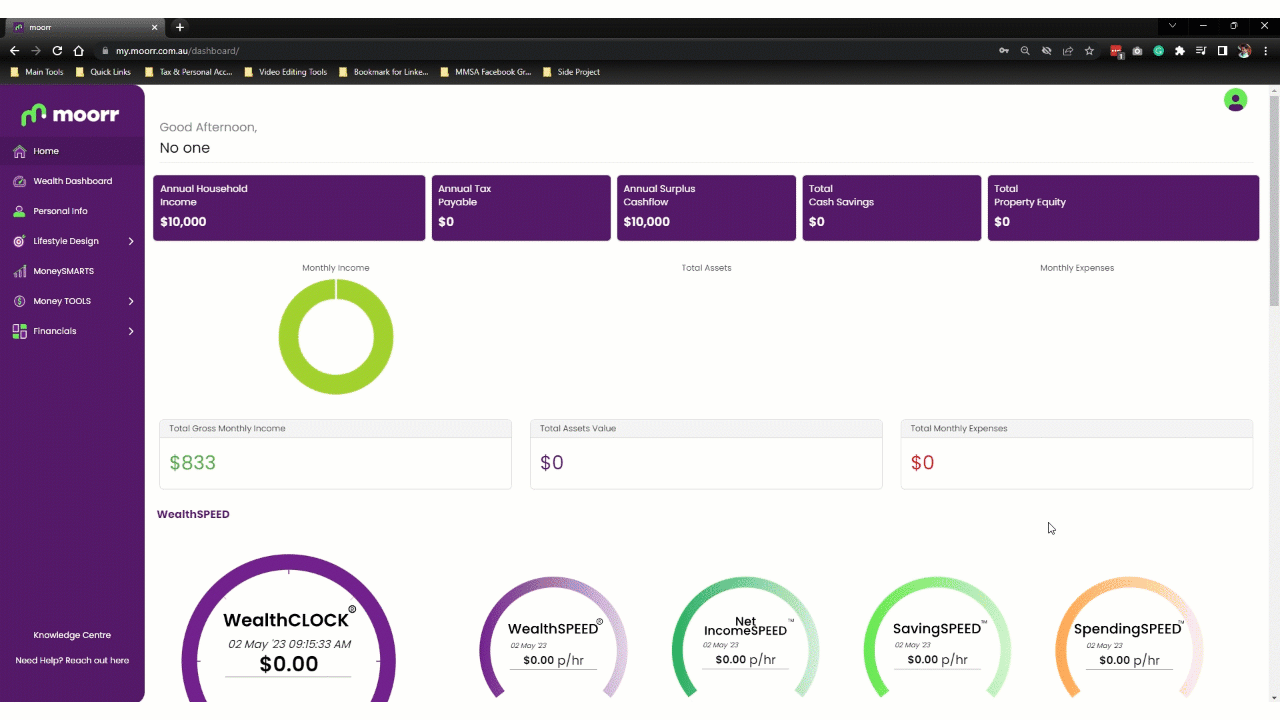Click the moorr logo in sidebar
The height and width of the screenshot is (720, 1280).
pyautogui.click(x=70, y=115)
